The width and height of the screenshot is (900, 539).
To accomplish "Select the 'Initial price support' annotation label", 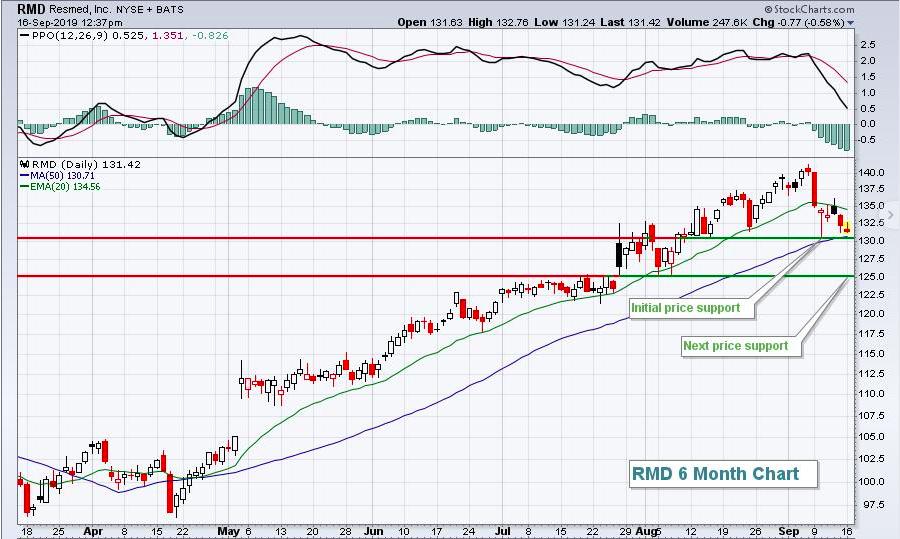I will tap(685, 307).
